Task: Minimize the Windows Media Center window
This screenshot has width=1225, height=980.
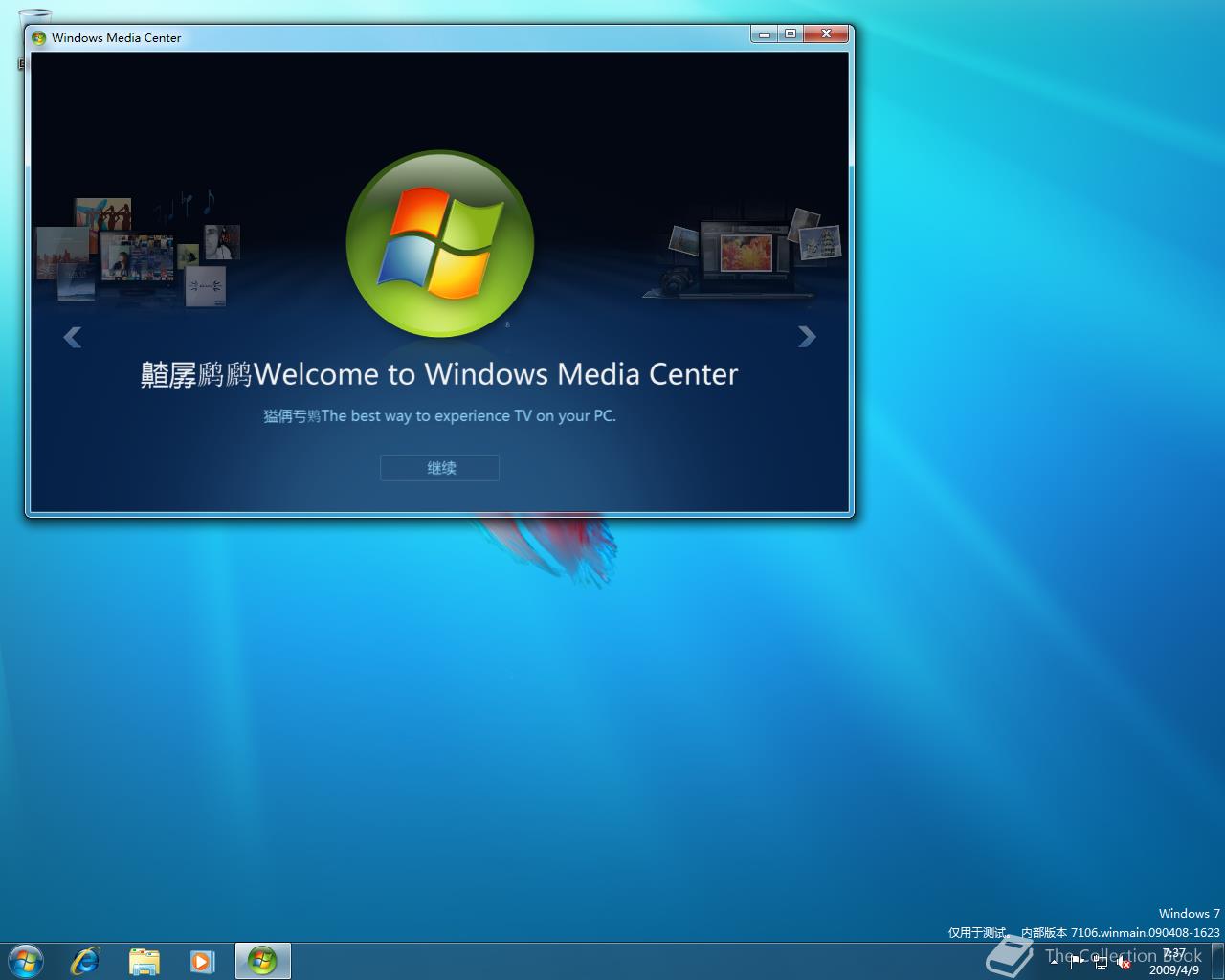Action: coord(764,34)
